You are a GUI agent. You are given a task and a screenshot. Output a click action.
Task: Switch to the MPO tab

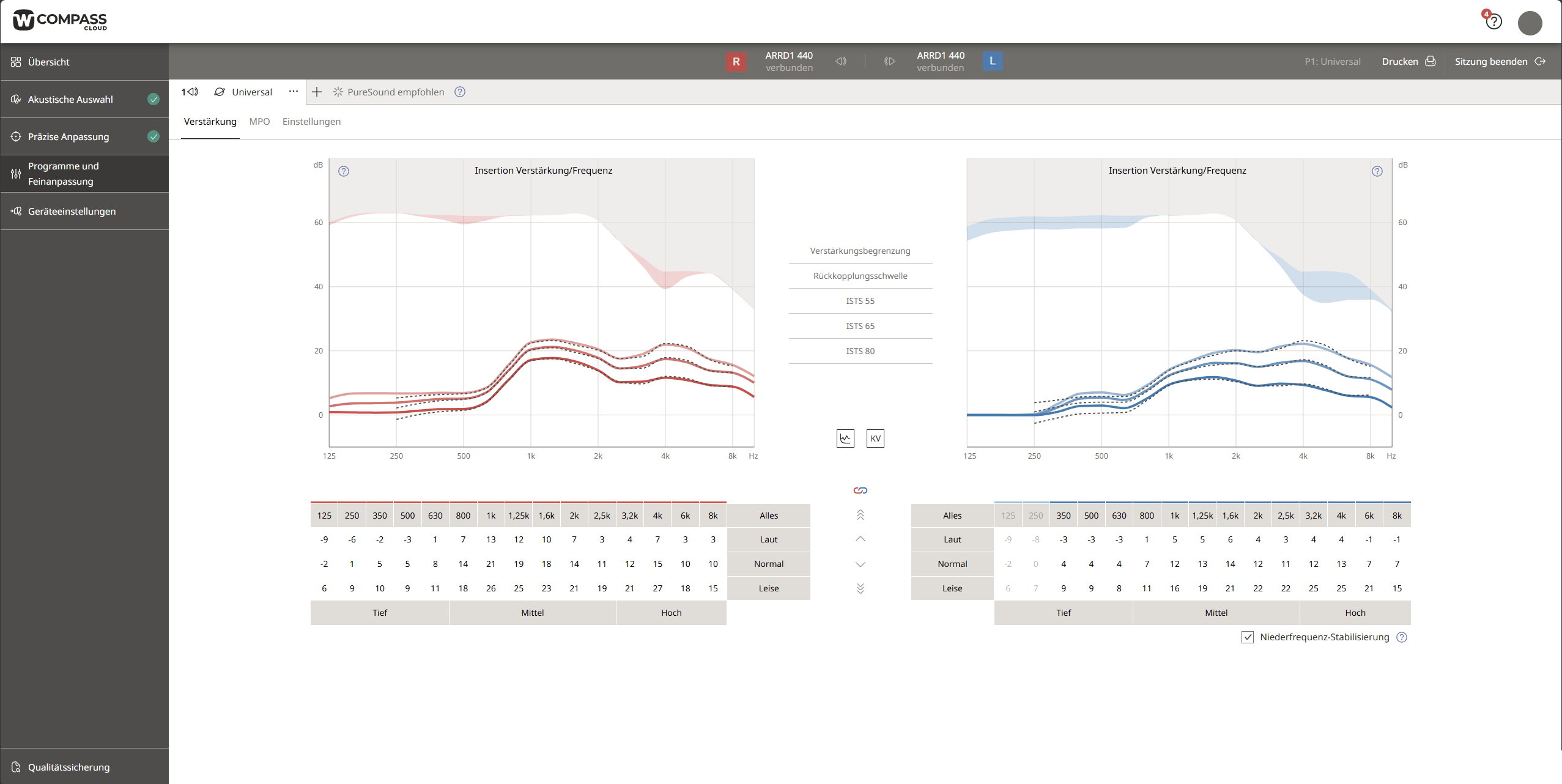click(259, 122)
